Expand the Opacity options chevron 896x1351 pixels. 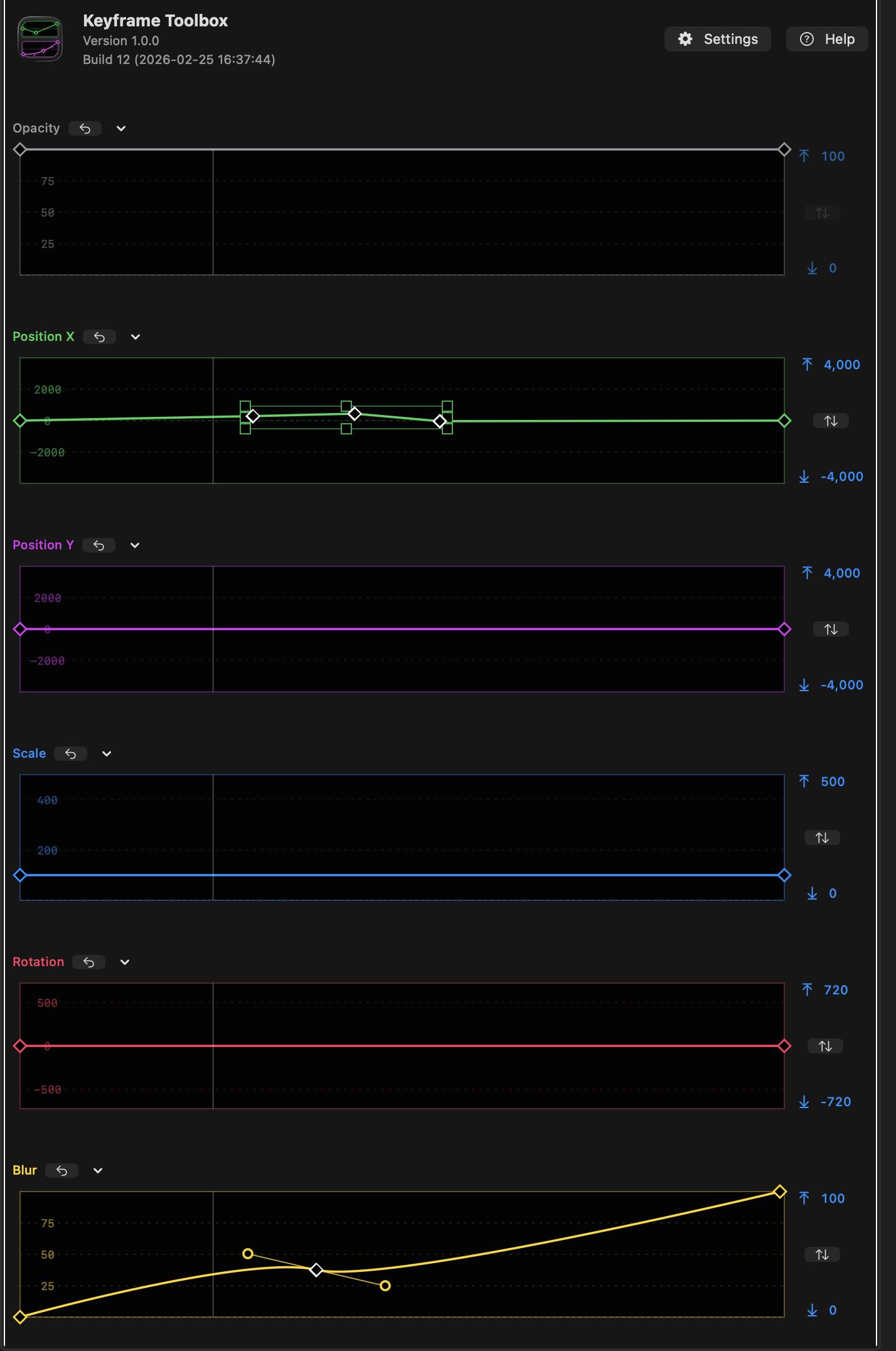point(121,129)
